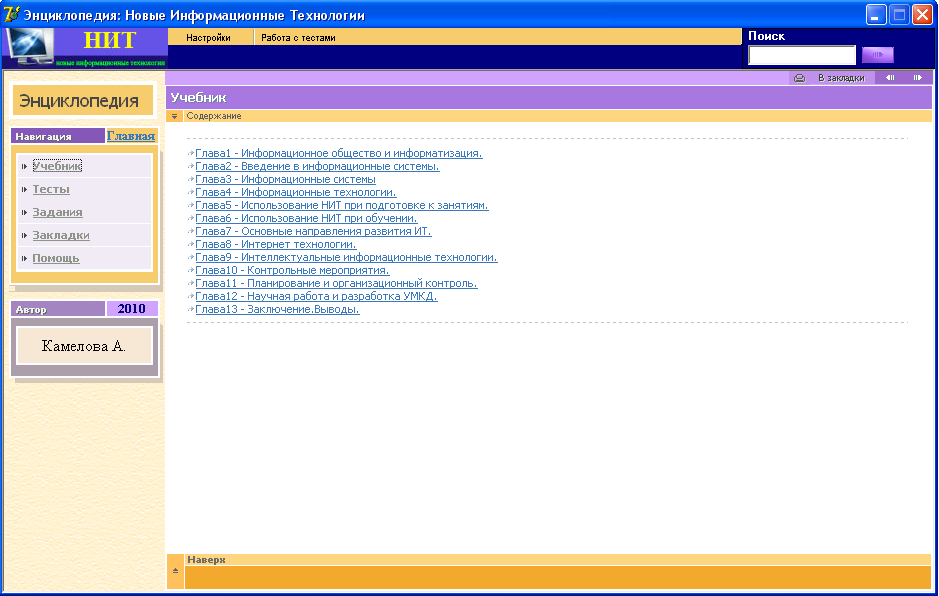Open Глава10 Контрольные мероприятия
939x596 pixels.
coord(292,270)
